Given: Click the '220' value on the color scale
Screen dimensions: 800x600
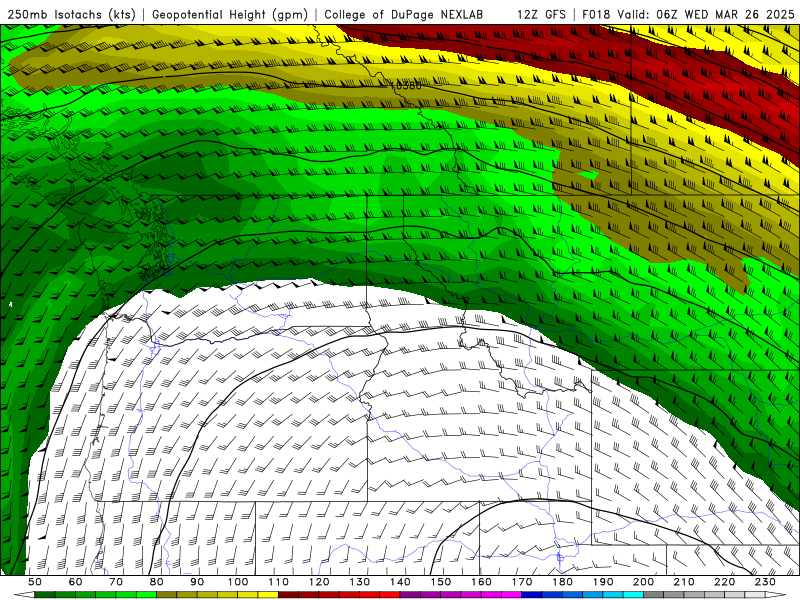Looking at the screenshot, I should pyautogui.click(x=724, y=582).
